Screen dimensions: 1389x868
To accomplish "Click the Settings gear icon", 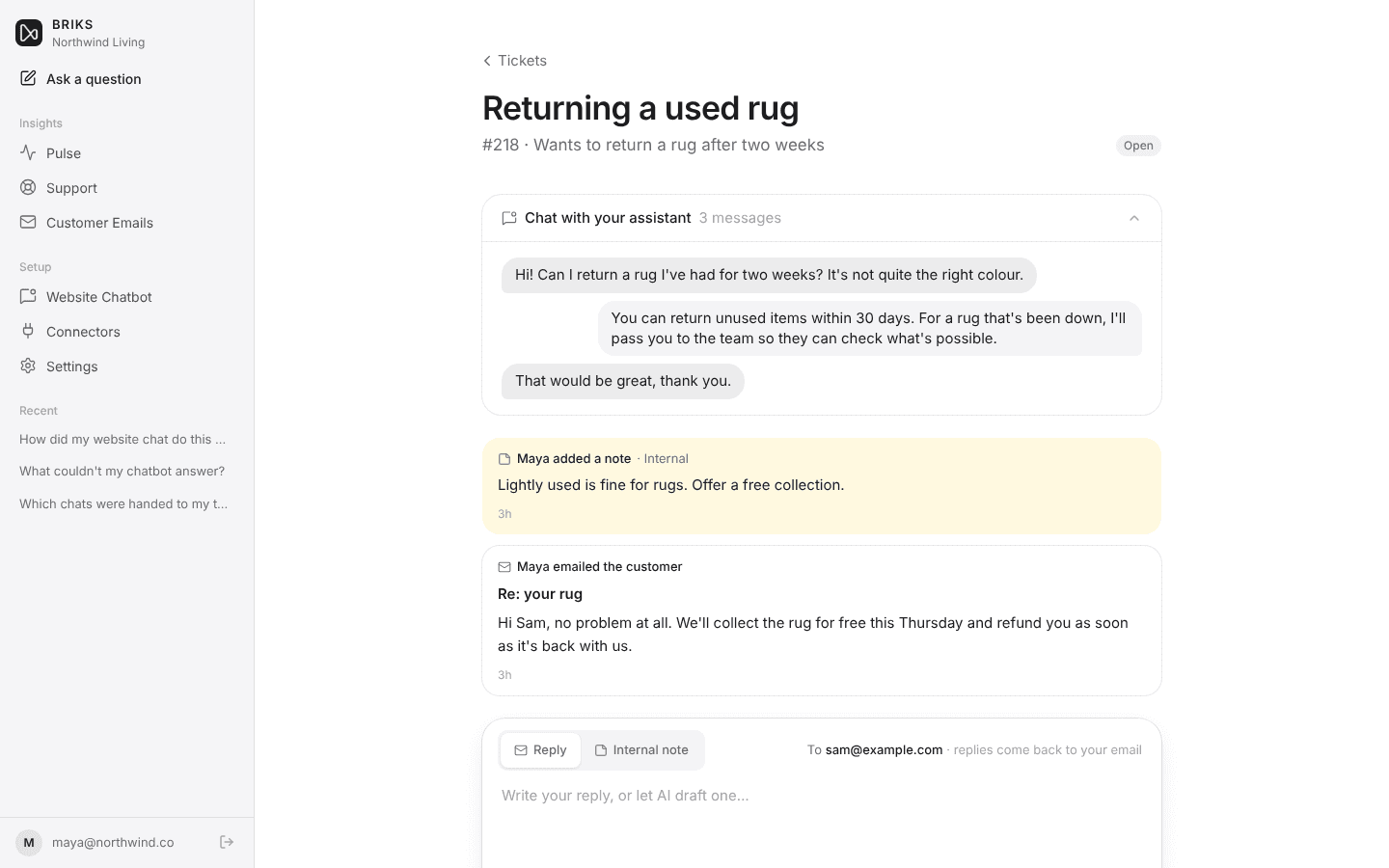I will click(x=28, y=366).
